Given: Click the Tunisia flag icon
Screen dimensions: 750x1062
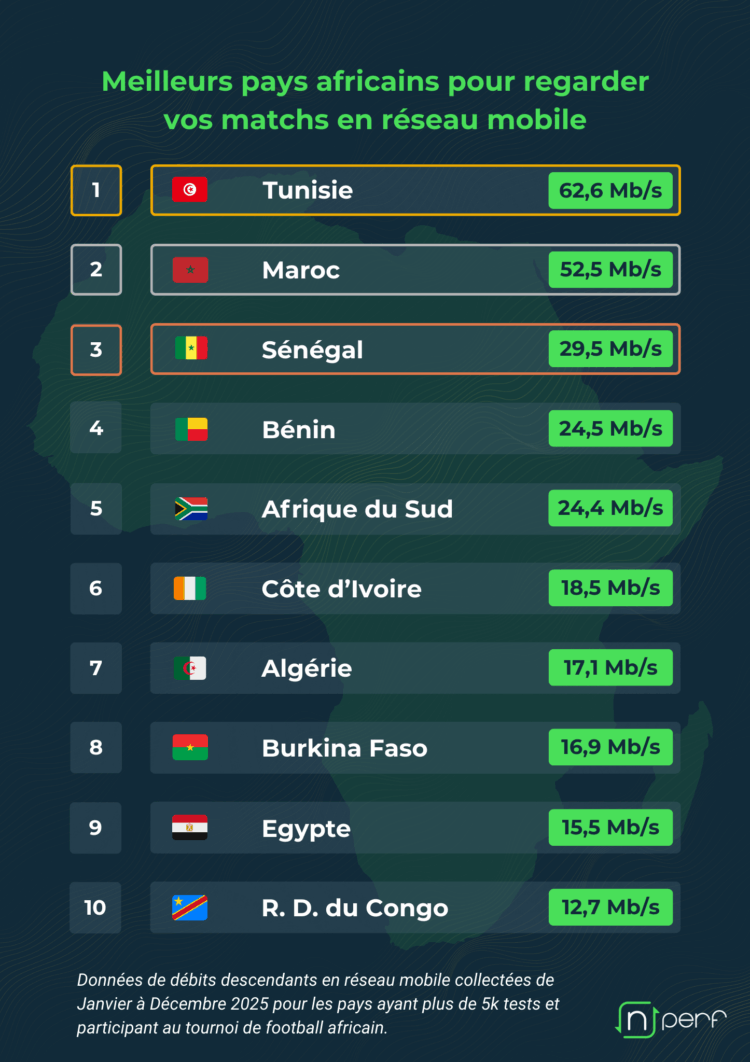Looking at the screenshot, I should point(190,190).
